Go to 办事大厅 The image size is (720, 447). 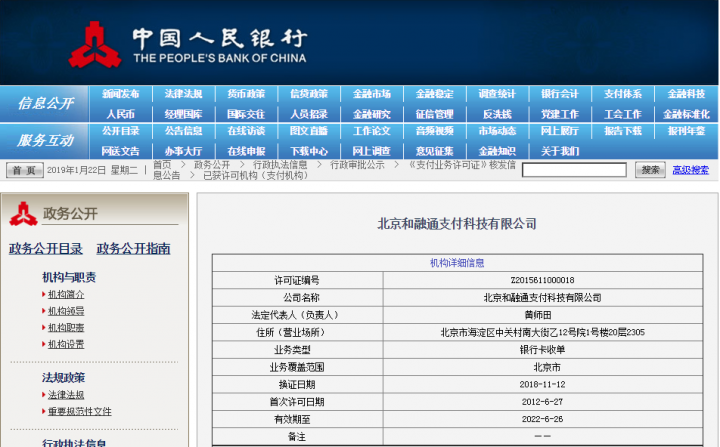coord(183,151)
